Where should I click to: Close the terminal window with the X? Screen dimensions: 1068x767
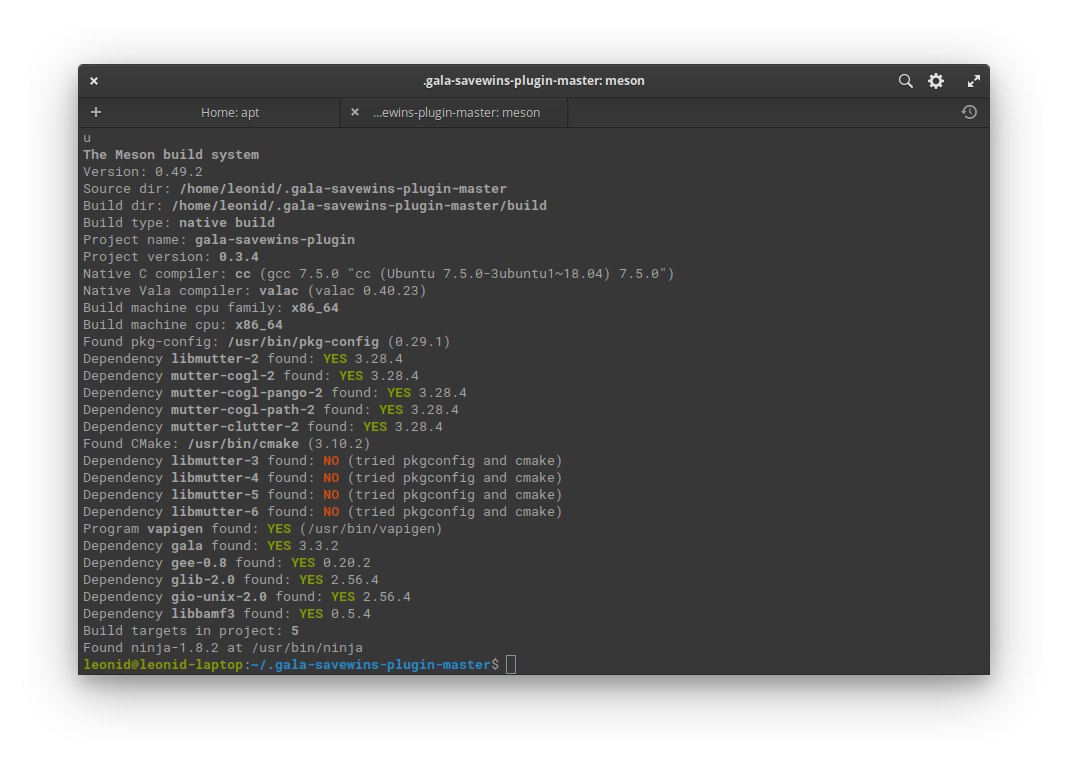94,81
